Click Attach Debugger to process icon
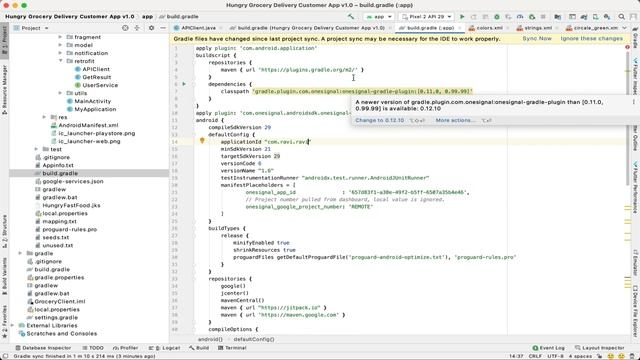 pos(532,17)
